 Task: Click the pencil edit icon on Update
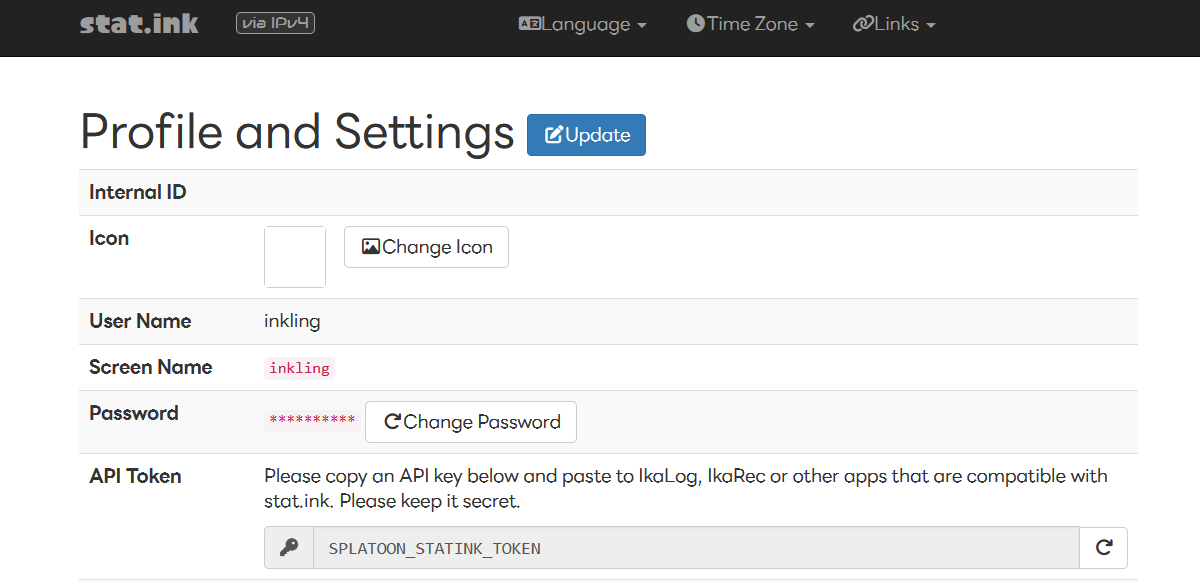coord(554,135)
